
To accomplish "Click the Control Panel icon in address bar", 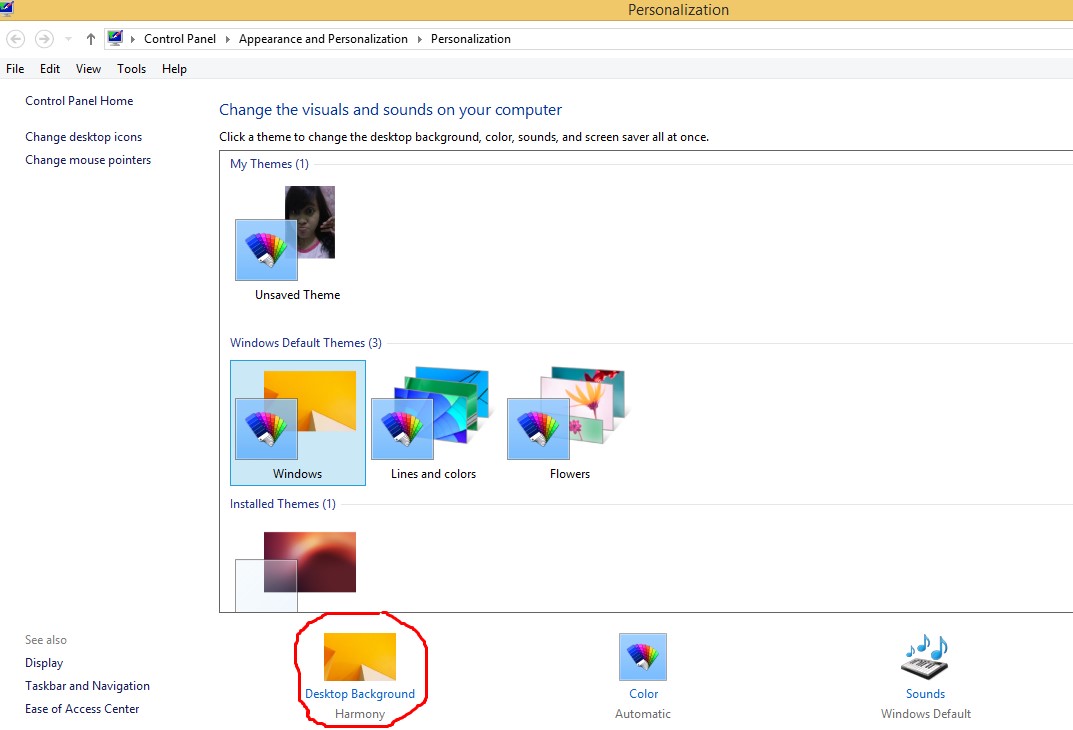I will (x=116, y=38).
